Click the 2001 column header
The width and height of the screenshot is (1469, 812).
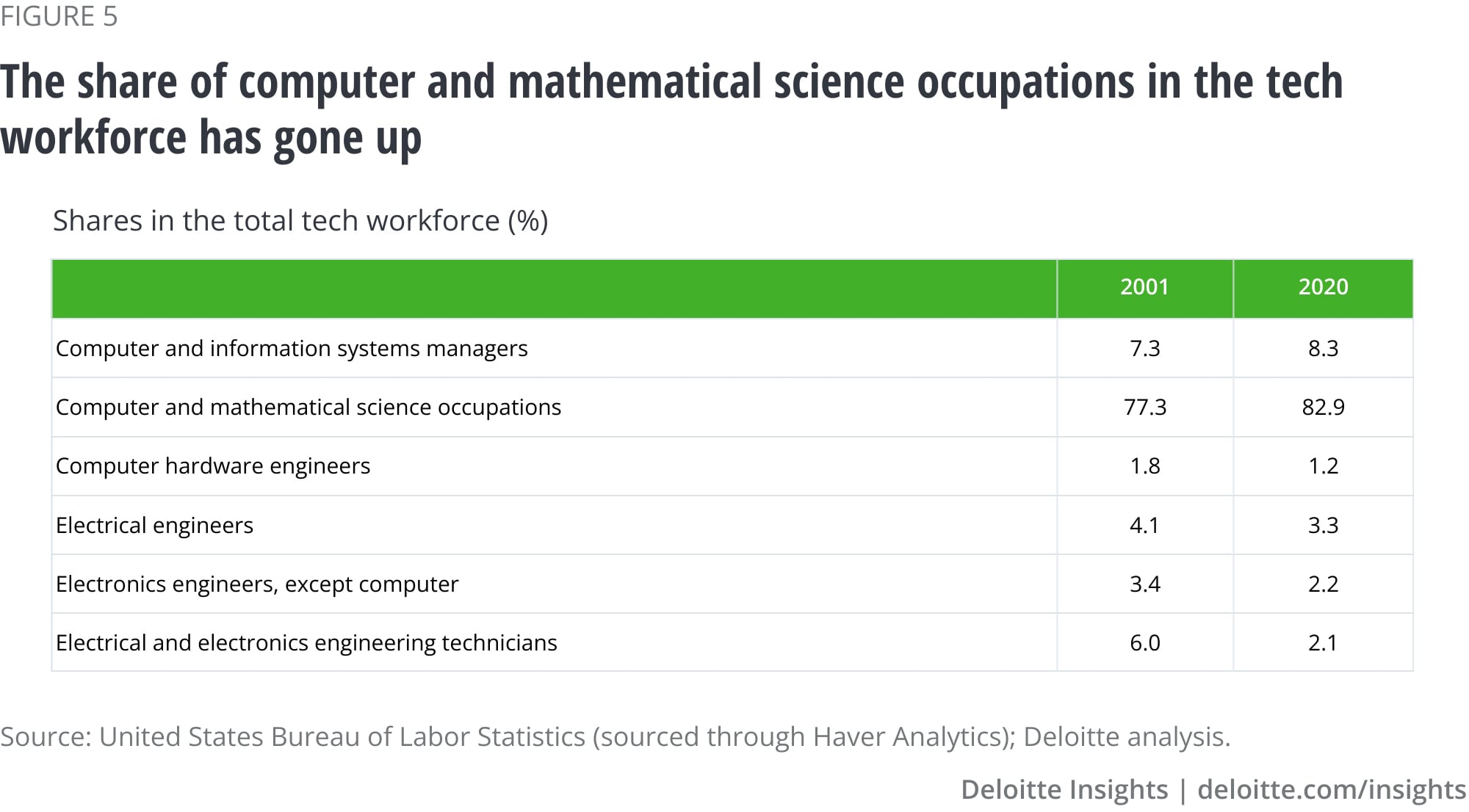1144,286
